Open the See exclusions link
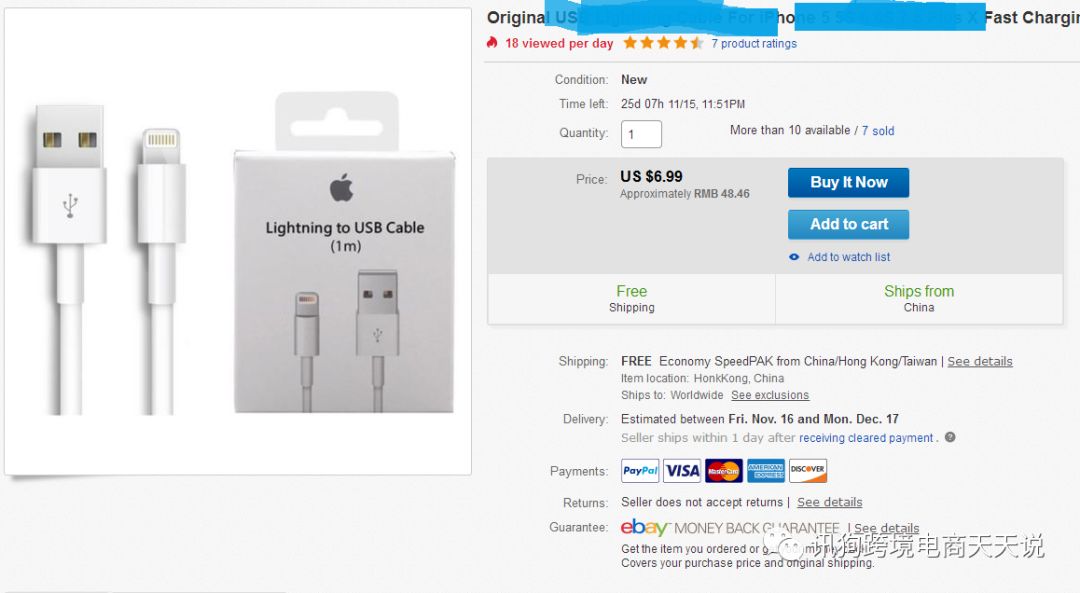Image resolution: width=1080 pixels, height=593 pixels. tap(770, 395)
